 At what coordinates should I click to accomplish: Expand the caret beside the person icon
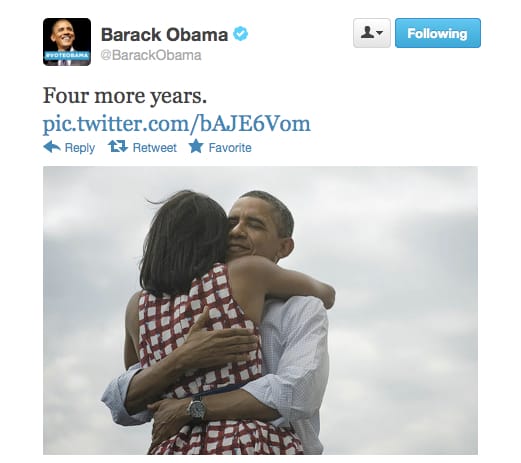tap(379, 33)
